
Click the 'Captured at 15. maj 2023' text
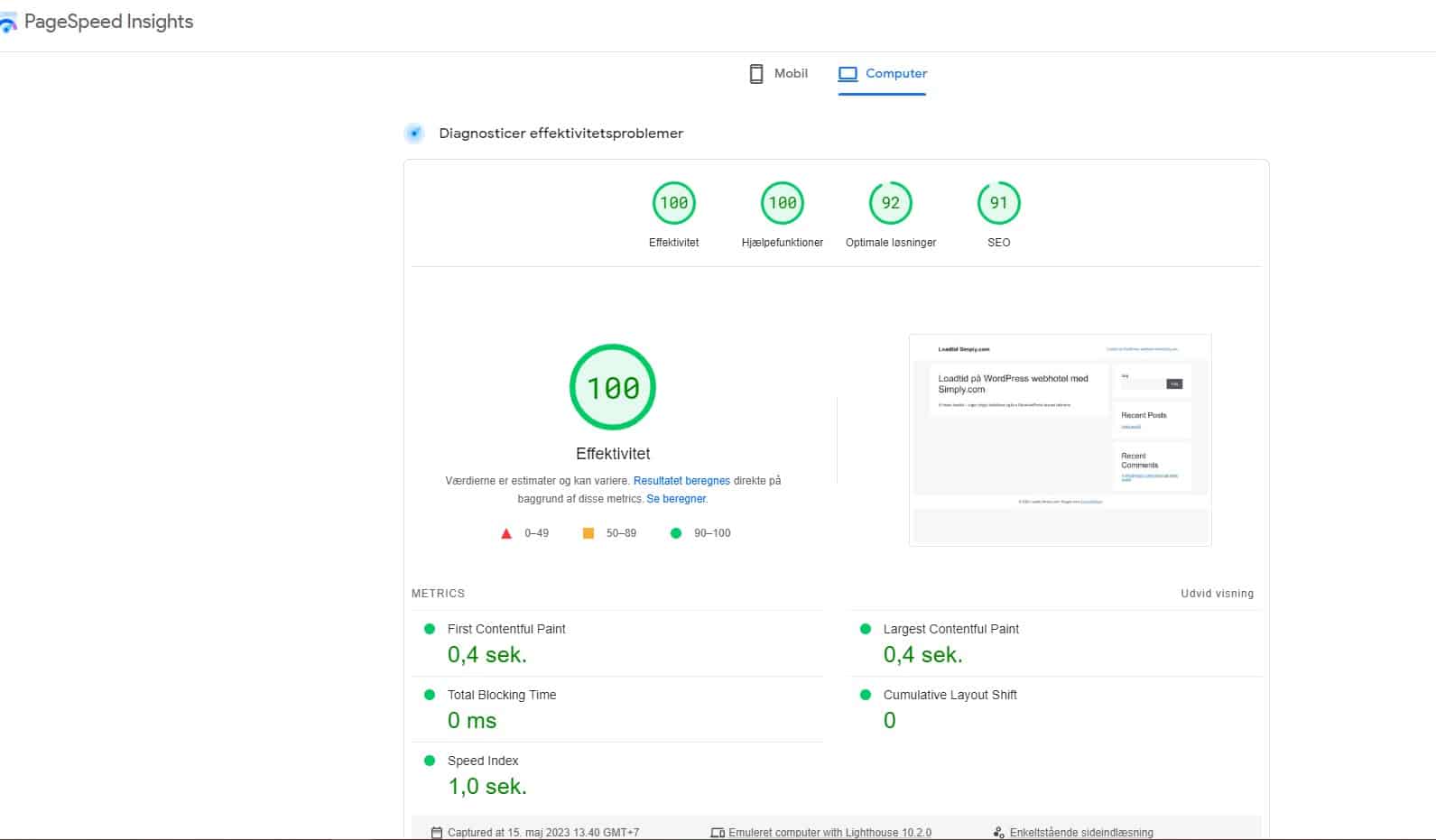pos(543,833)
